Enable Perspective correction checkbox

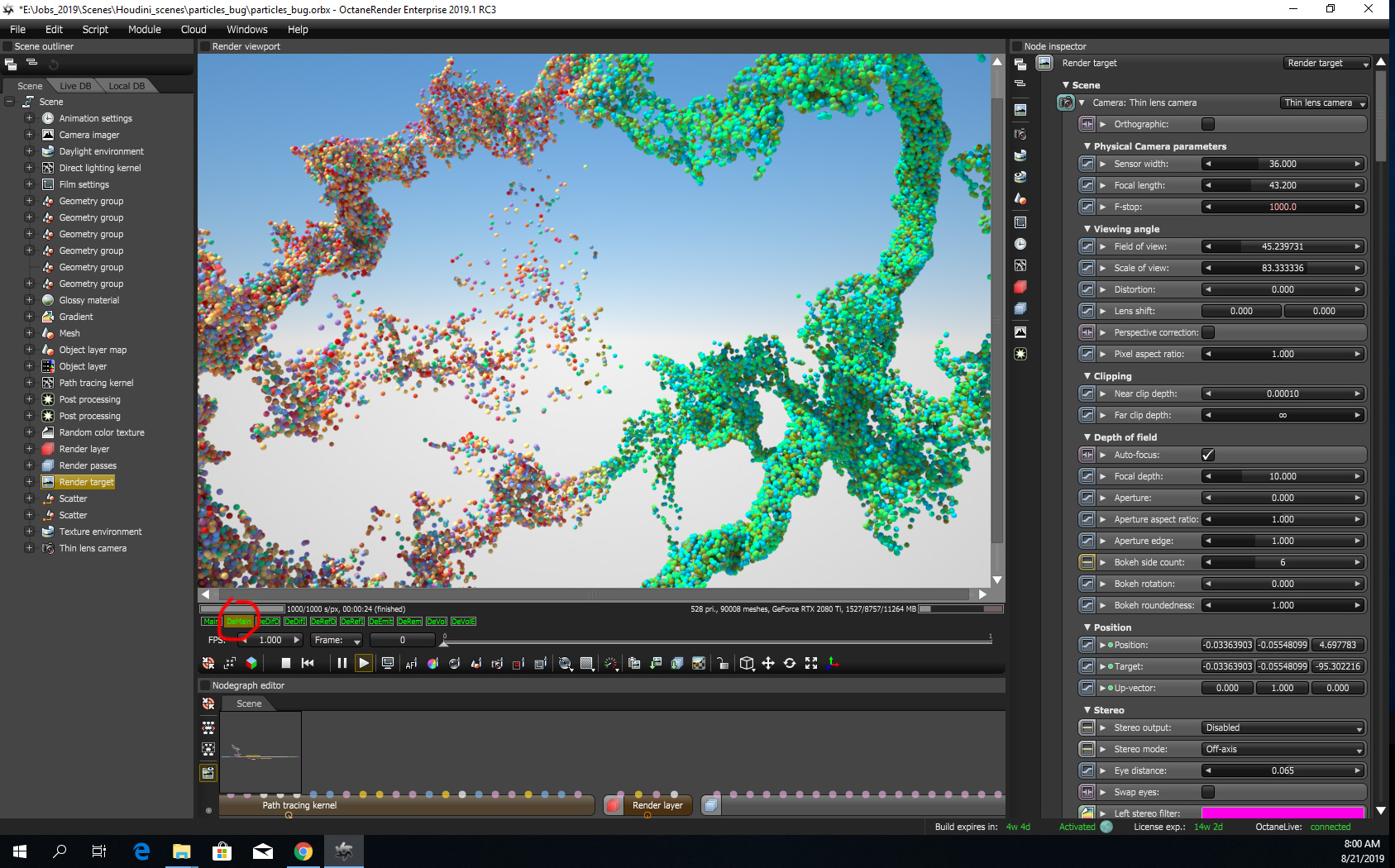tap(1208, 332)
